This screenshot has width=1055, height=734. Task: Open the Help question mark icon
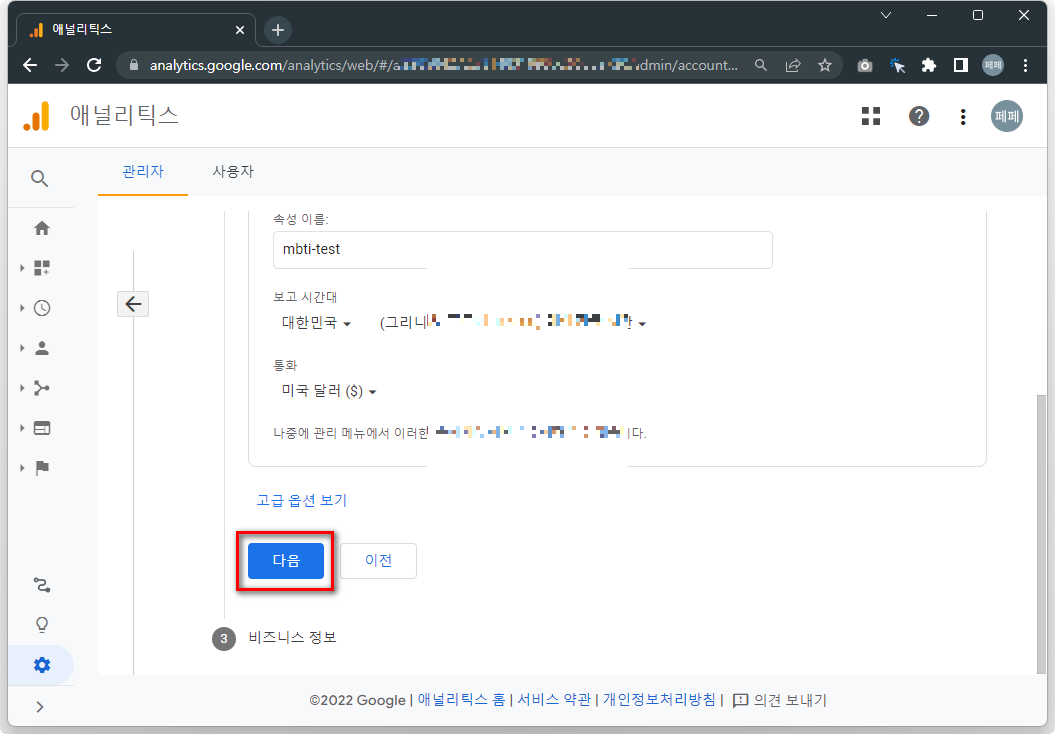(918, 116)
